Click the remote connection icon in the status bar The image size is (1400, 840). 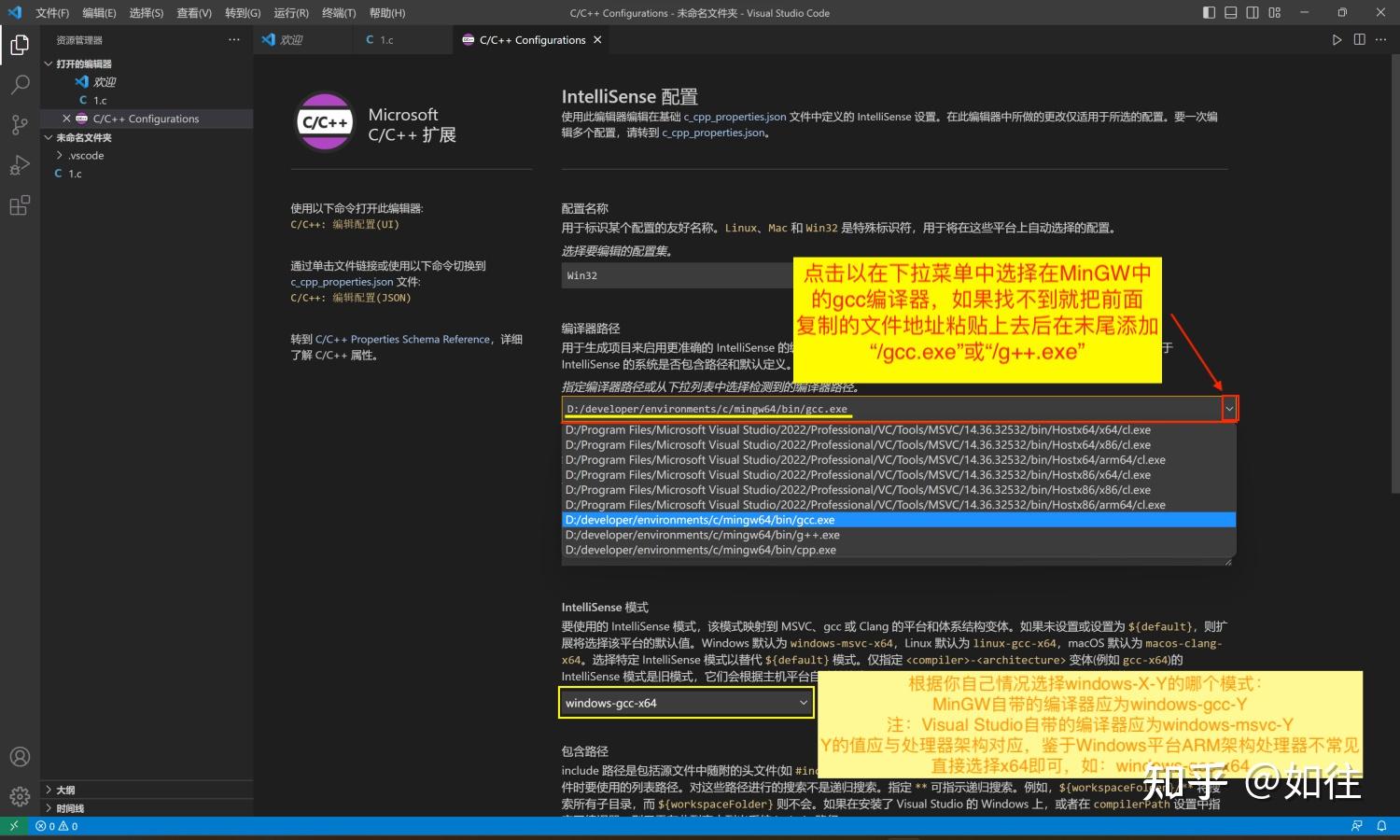tap(12, 825)
